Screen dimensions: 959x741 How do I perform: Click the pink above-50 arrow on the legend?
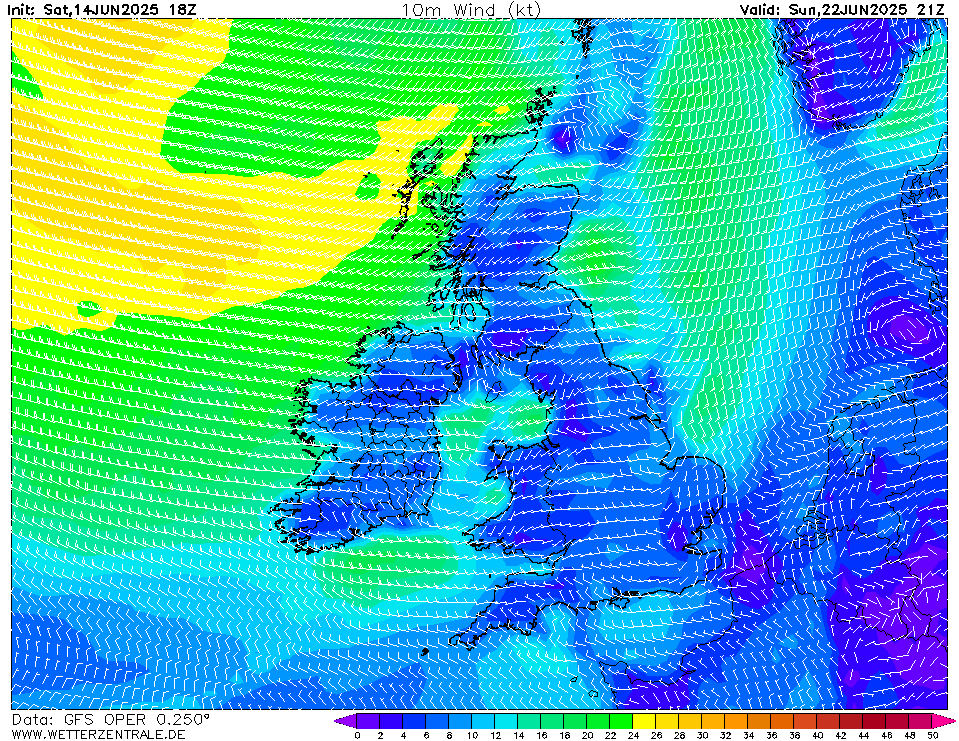point(944,720)
